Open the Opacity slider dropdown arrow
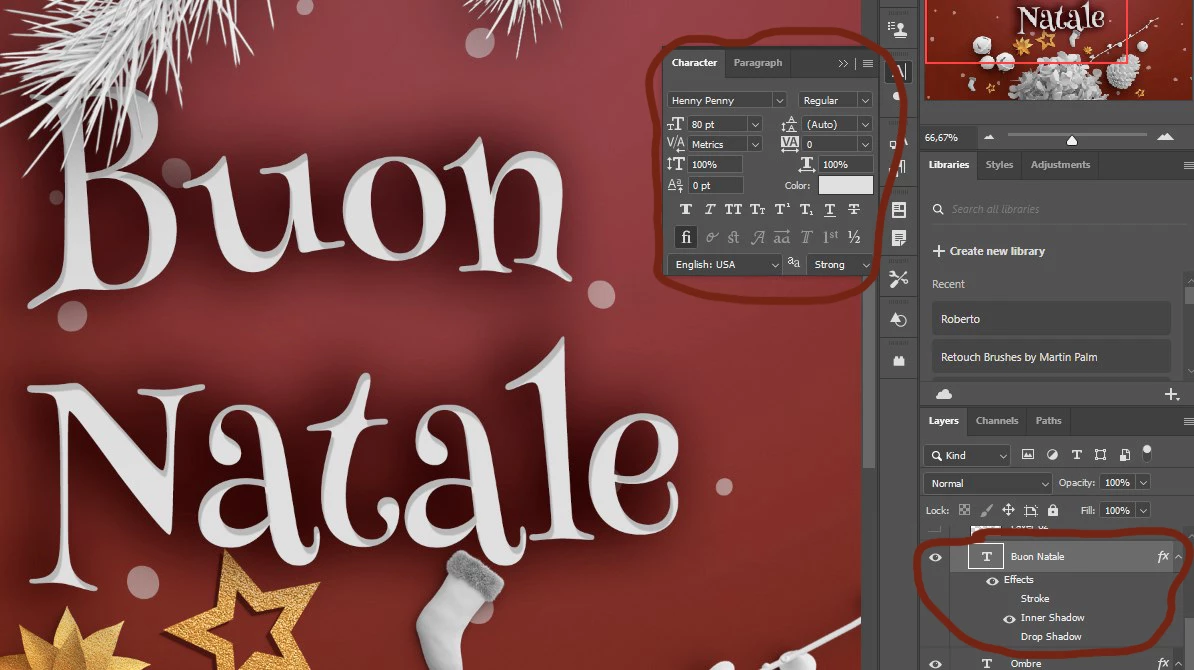The image size is (1194, 670). 1143,483
